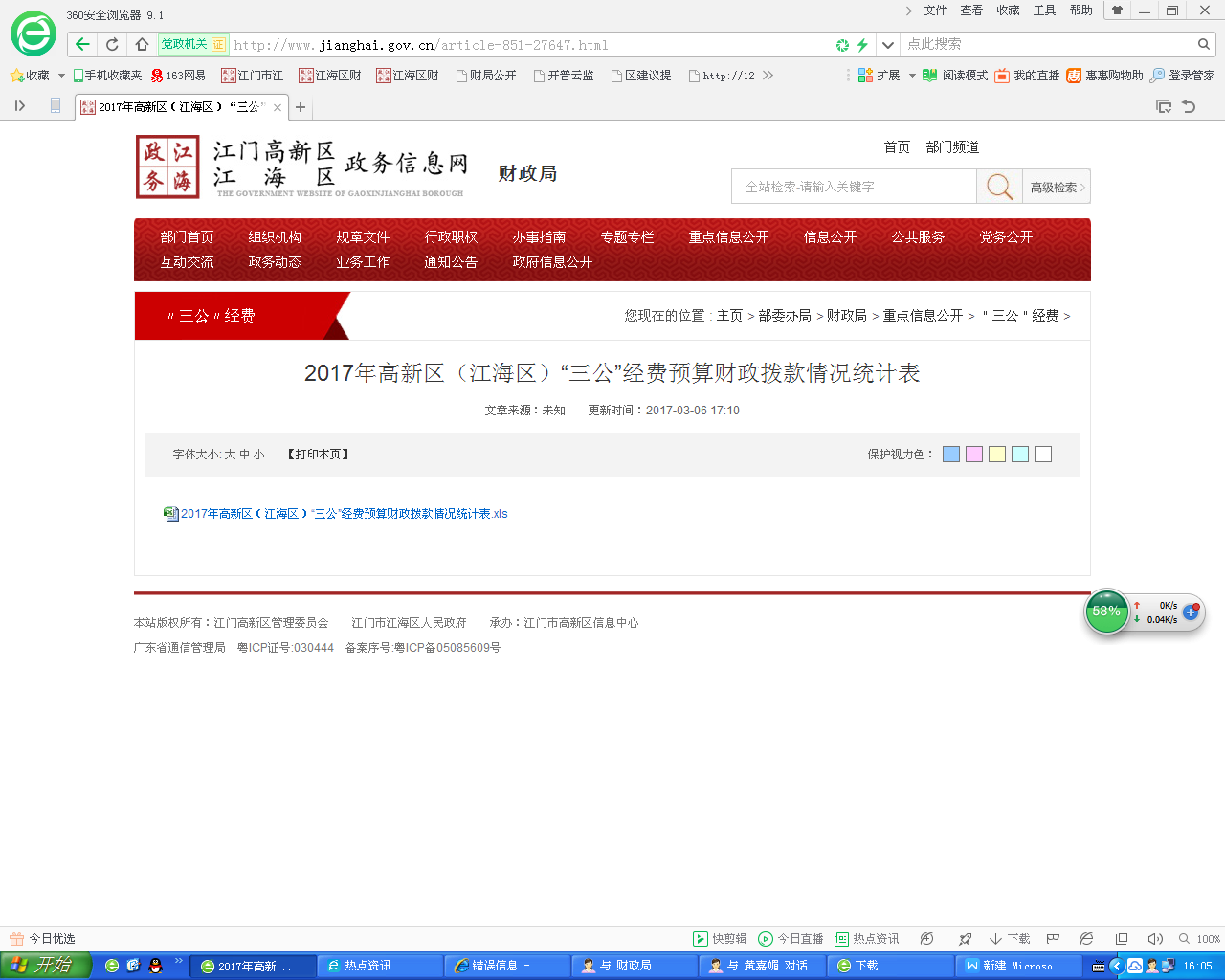Screen dimensions: 1225x980
Task: Click the 58% memory accelerator ball
Action: (1106, 612)
